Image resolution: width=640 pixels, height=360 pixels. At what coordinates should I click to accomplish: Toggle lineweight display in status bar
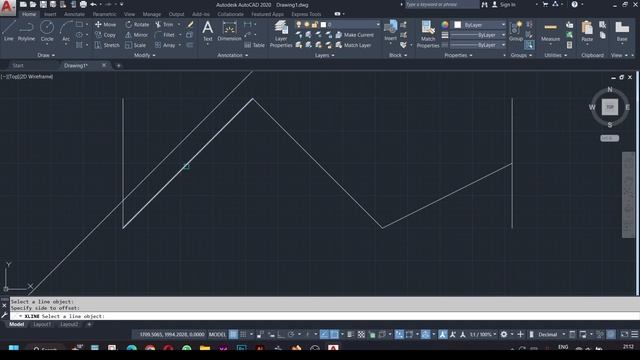tap(351, 335)
